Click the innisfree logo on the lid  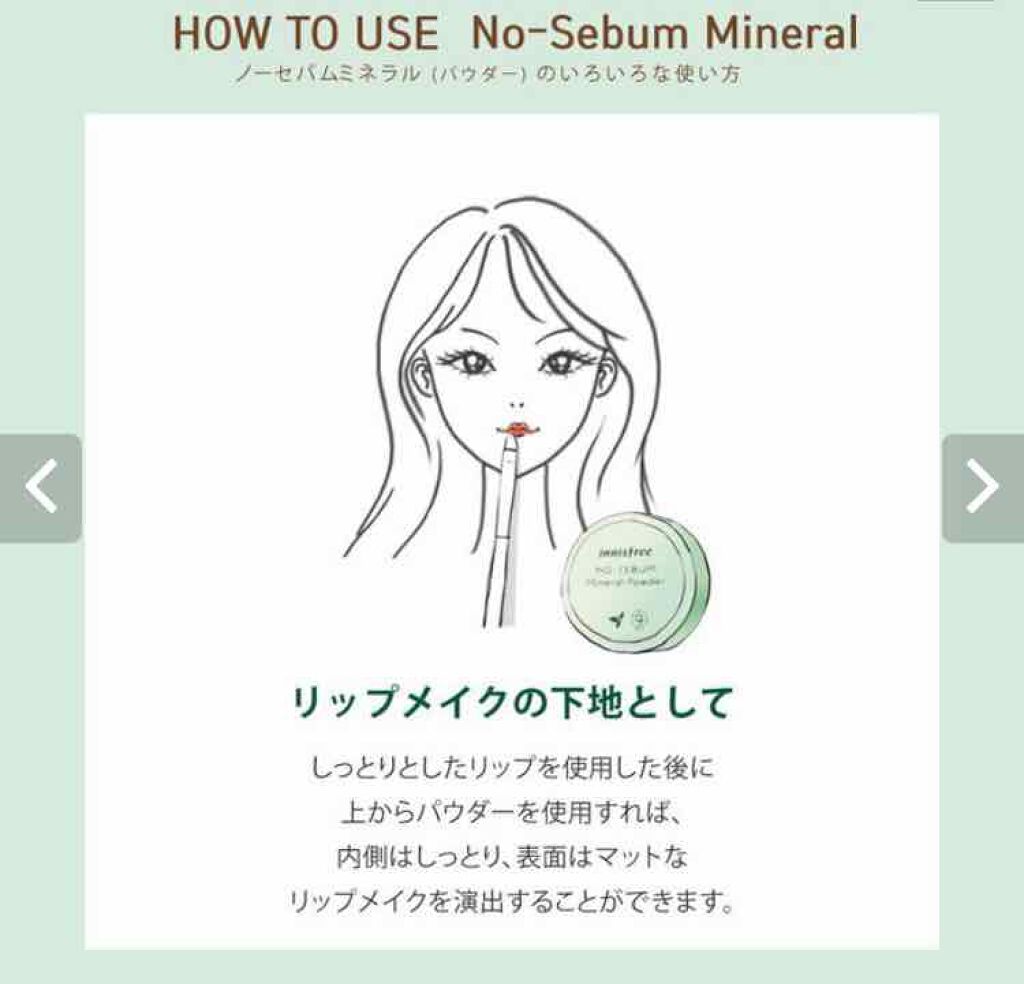point(626,552)
